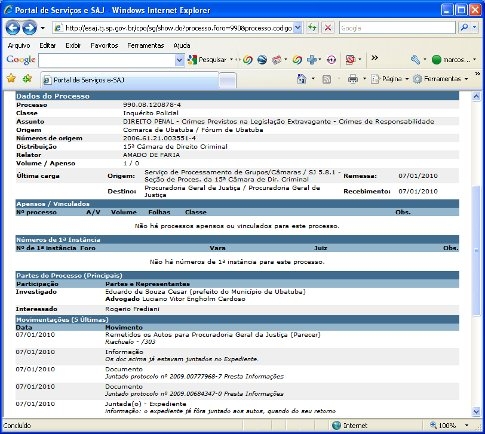Expand the address bar history dropdown
Screen dimensions: 485x434
[298, 28]
